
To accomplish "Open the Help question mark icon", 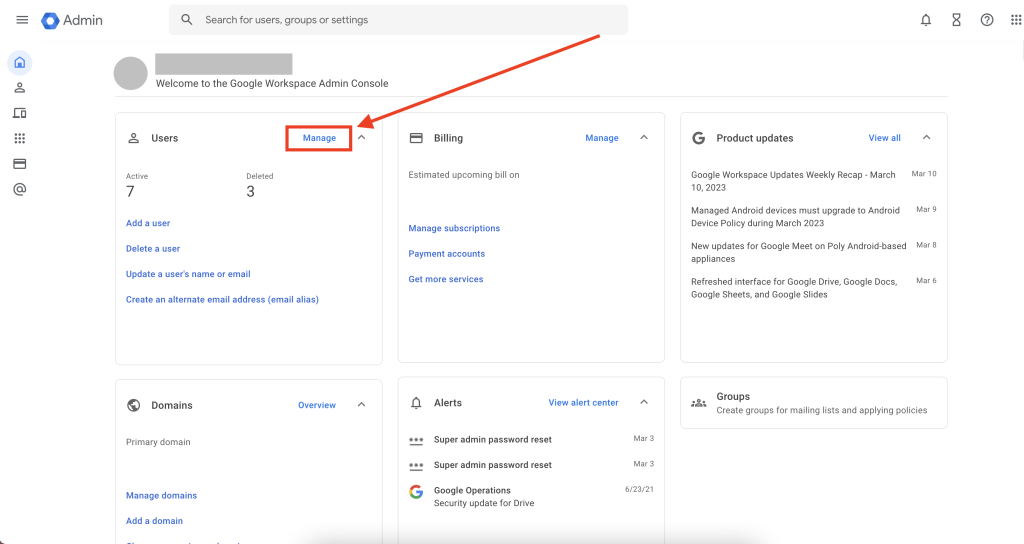I will [987, 20].
